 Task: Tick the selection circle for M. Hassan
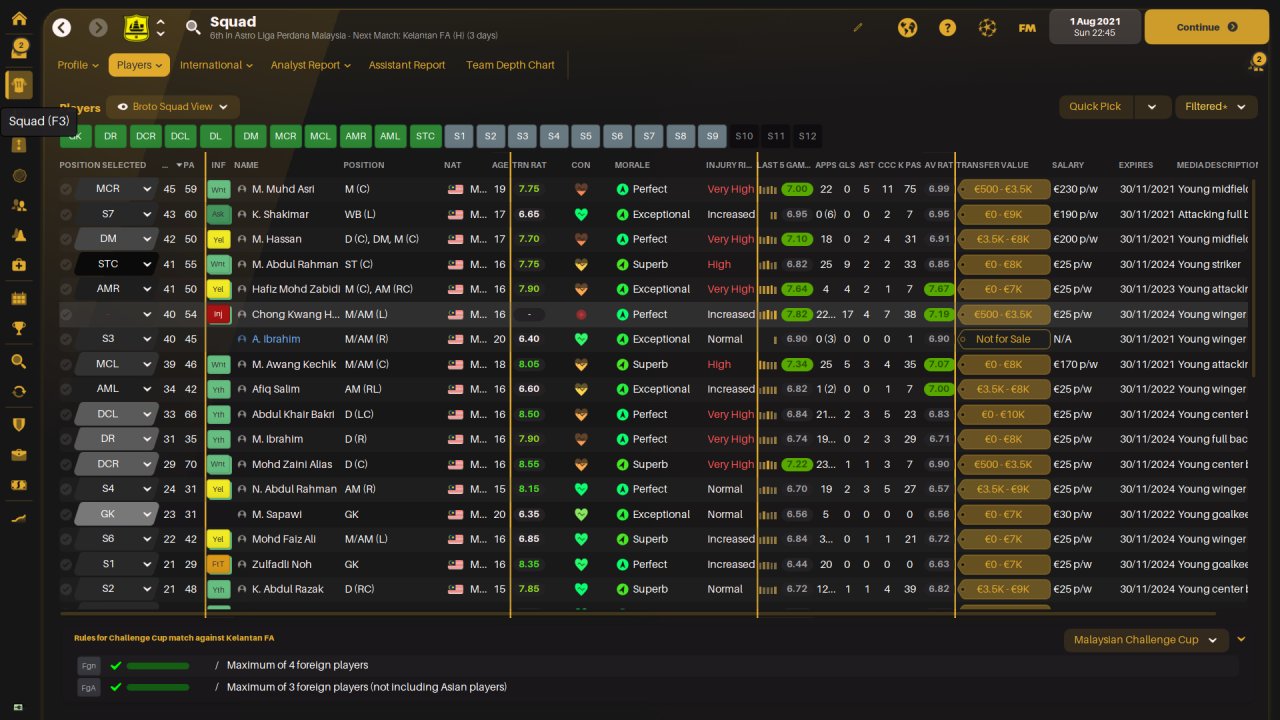(x=66, y=239)
